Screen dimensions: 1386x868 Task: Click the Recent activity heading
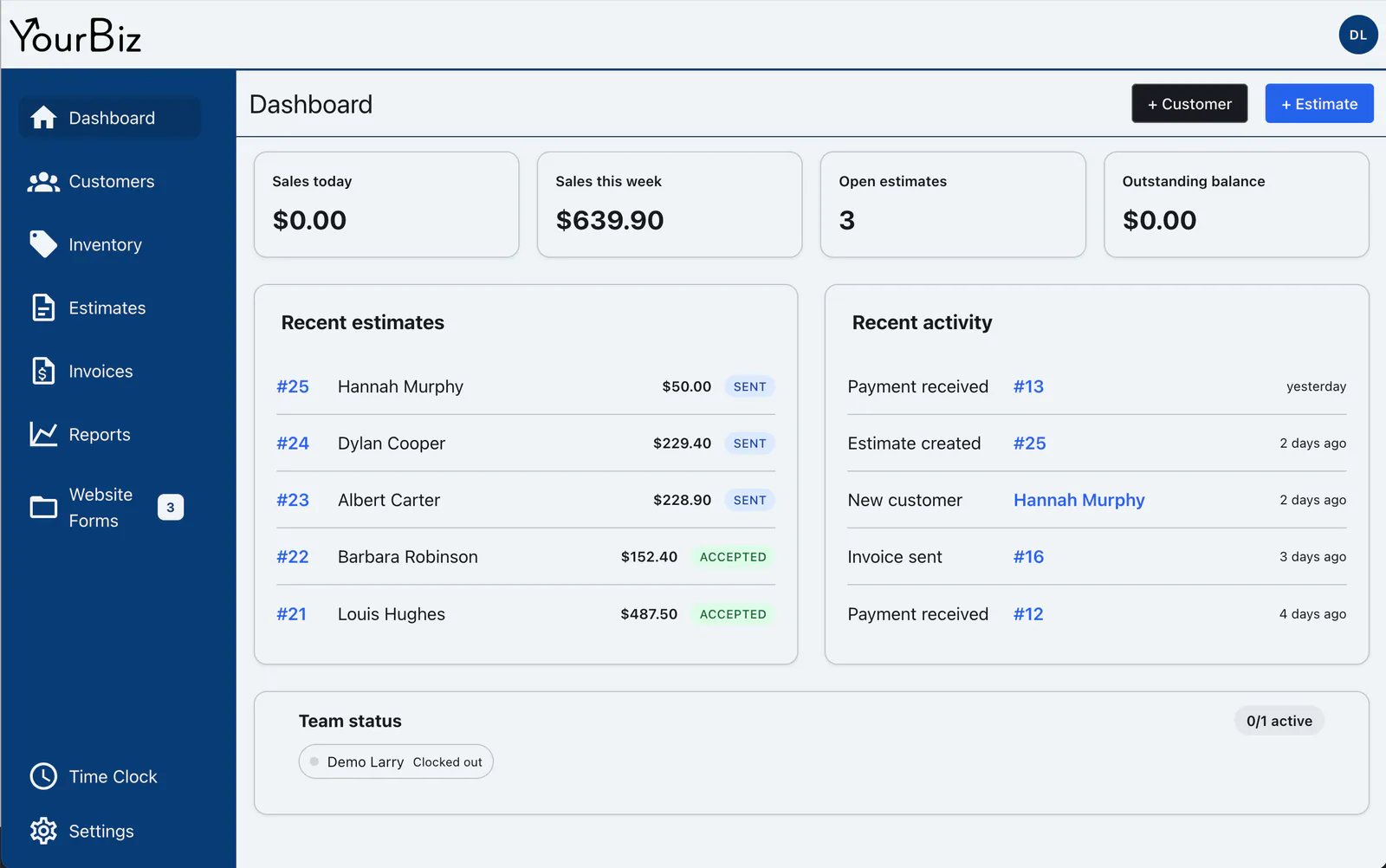point(922,322)
